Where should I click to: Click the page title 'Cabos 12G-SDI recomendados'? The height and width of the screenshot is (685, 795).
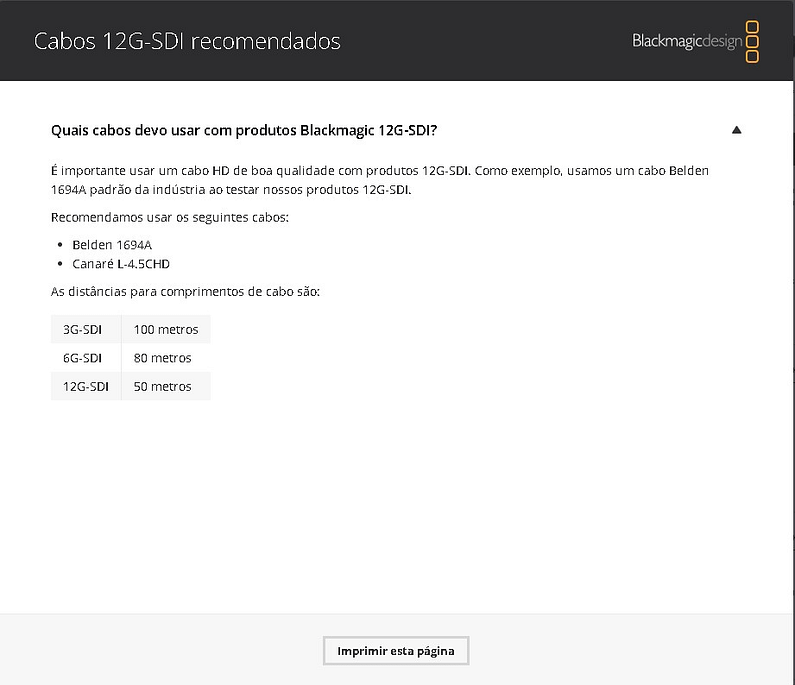click(187, 41)
